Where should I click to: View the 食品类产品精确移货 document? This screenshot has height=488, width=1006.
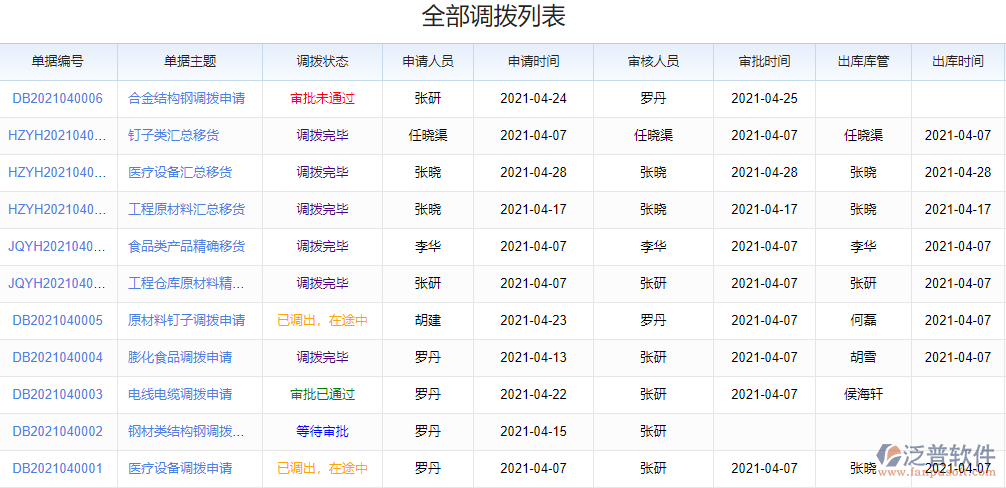[187, 247]
